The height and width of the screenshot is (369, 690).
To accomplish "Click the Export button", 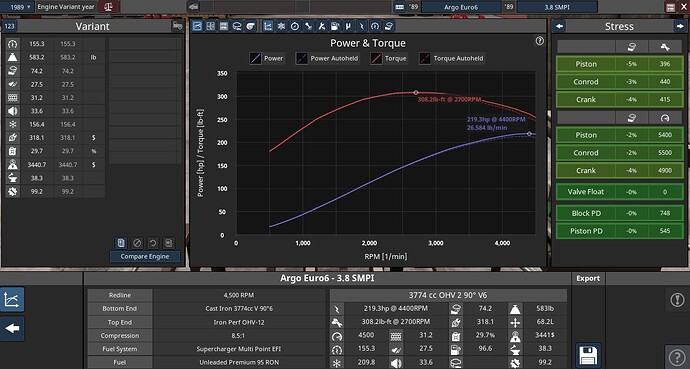I will pyautogui.click(x=588, y=278).
